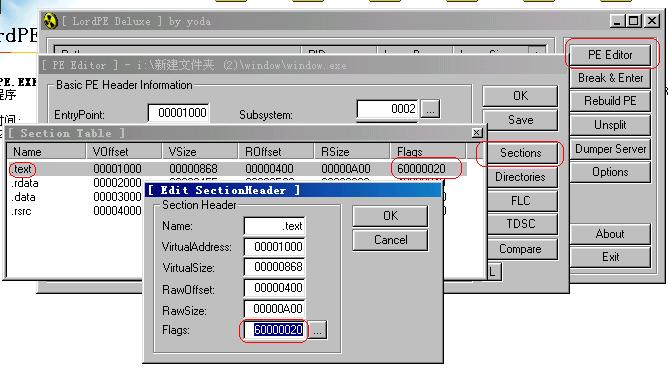The image size is (668, 368).
Task: Click VOffset value 00002000 of .rdata
Action: [117, 183]
